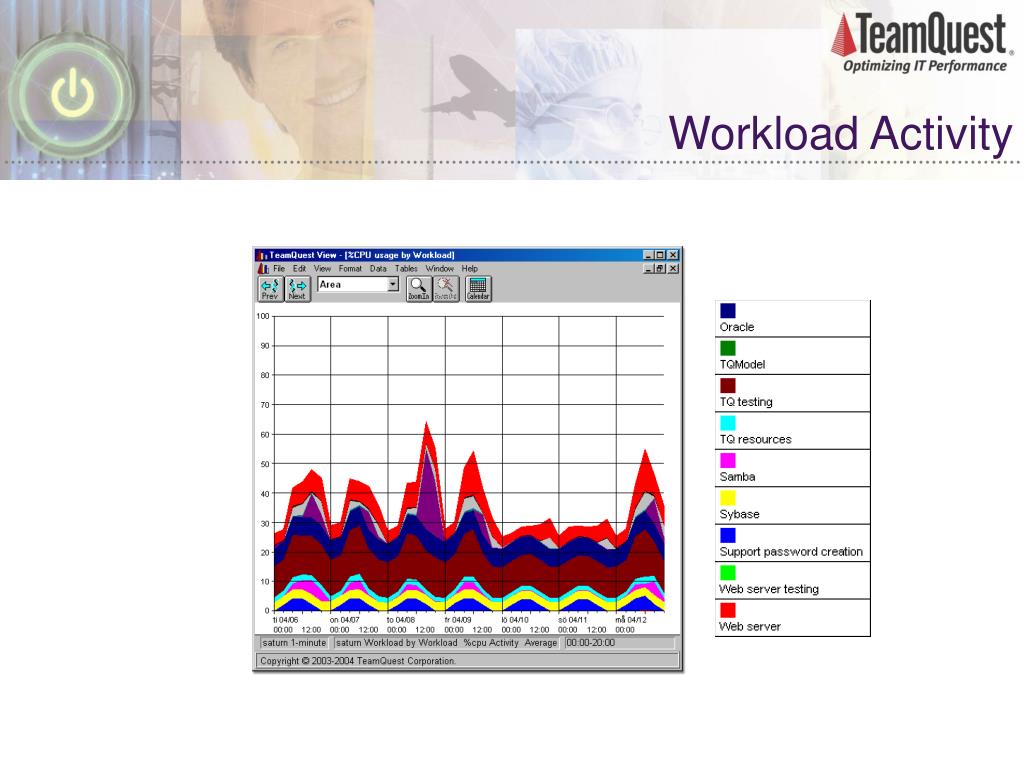
Task: Click the Oracle legend color swatch
Action: click(x=728, y=310)
